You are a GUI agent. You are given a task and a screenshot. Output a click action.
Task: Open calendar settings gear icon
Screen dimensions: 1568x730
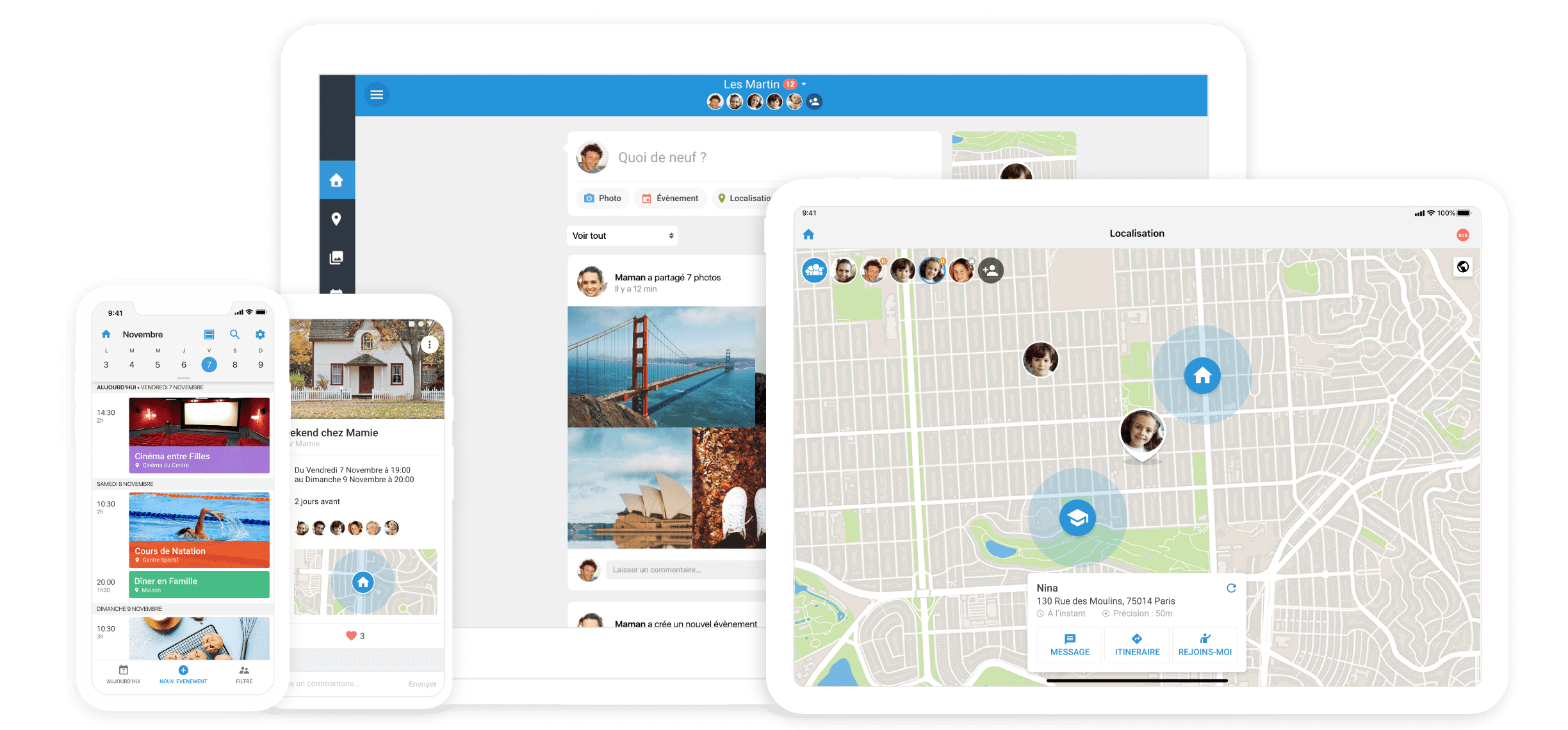260,334
